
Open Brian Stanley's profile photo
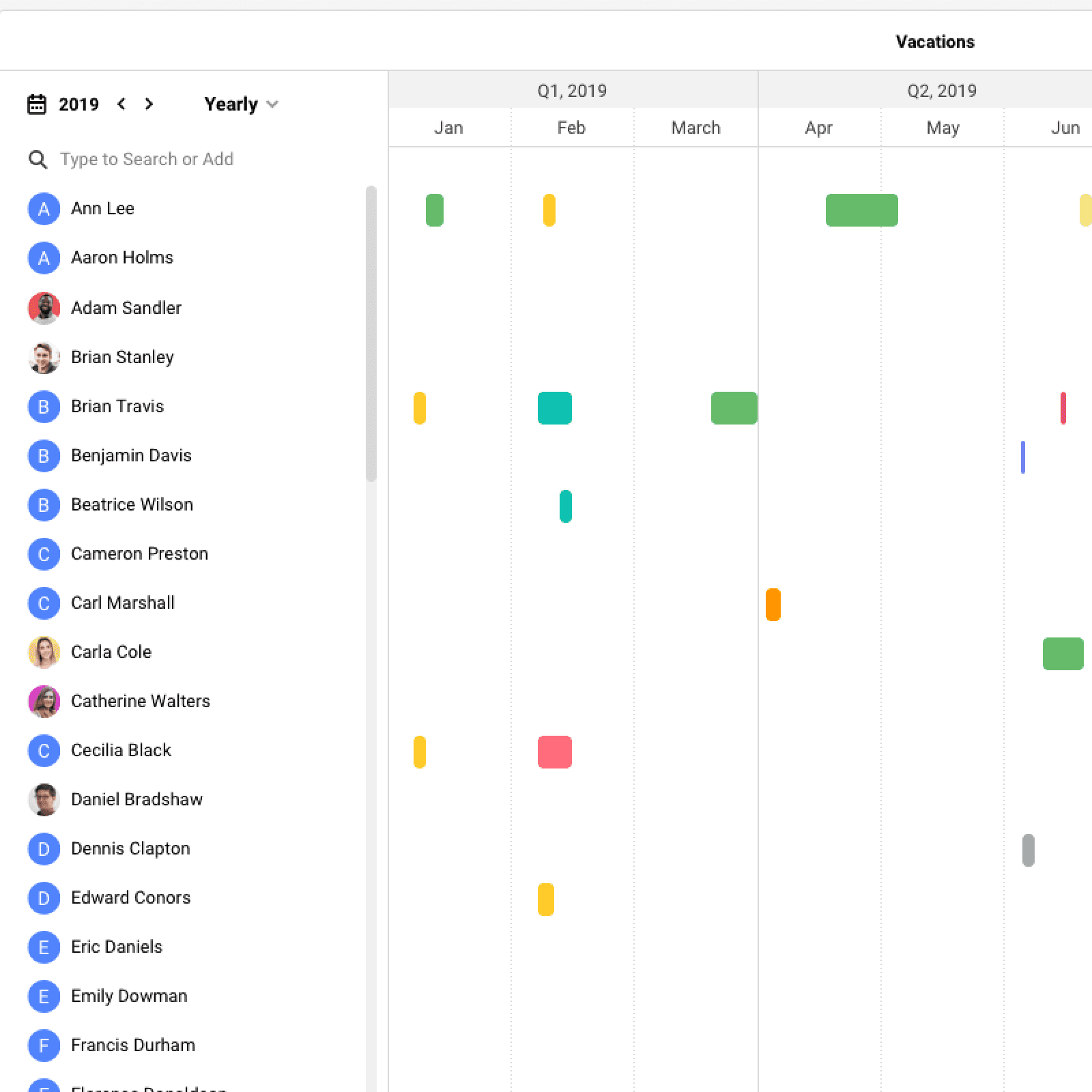[x=44, y=357]
